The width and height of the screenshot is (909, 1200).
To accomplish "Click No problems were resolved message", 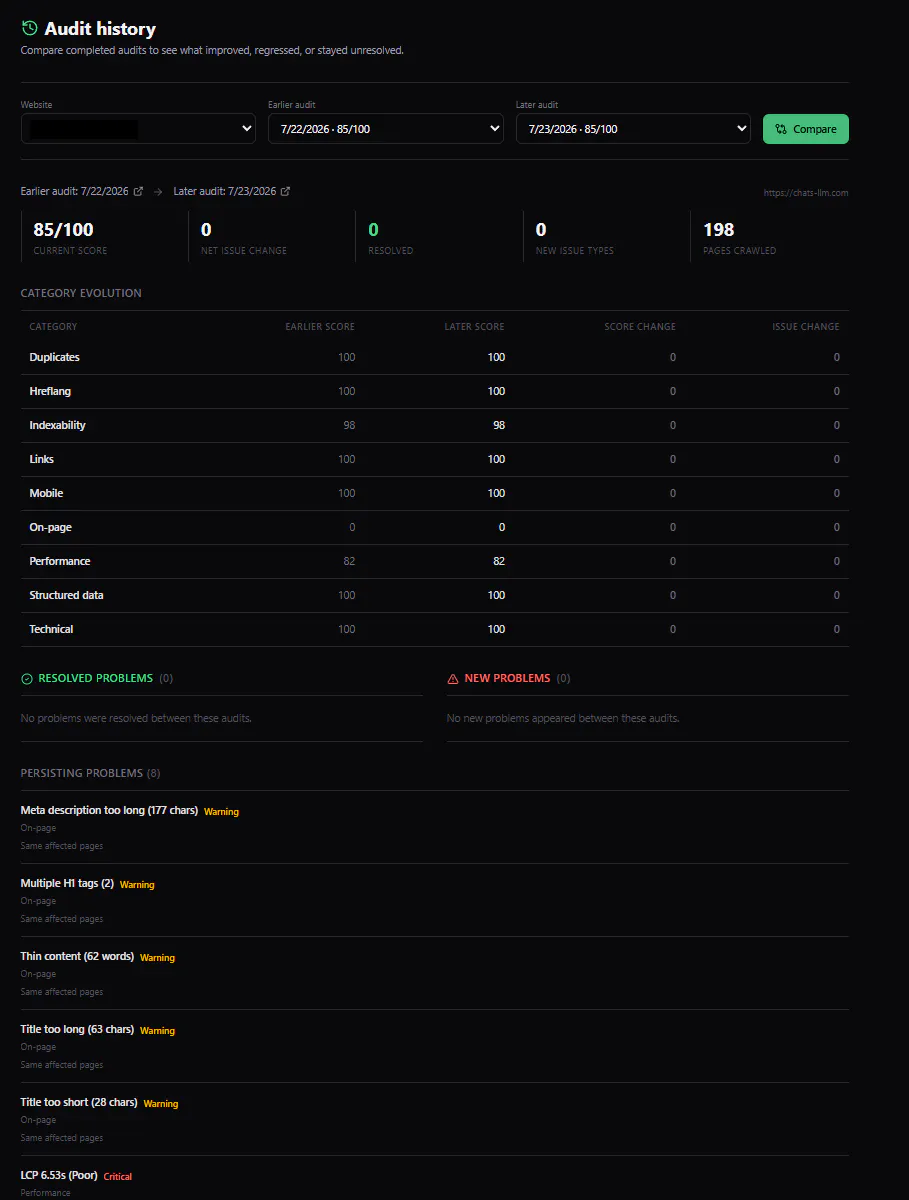I will (x=136, y=718).
